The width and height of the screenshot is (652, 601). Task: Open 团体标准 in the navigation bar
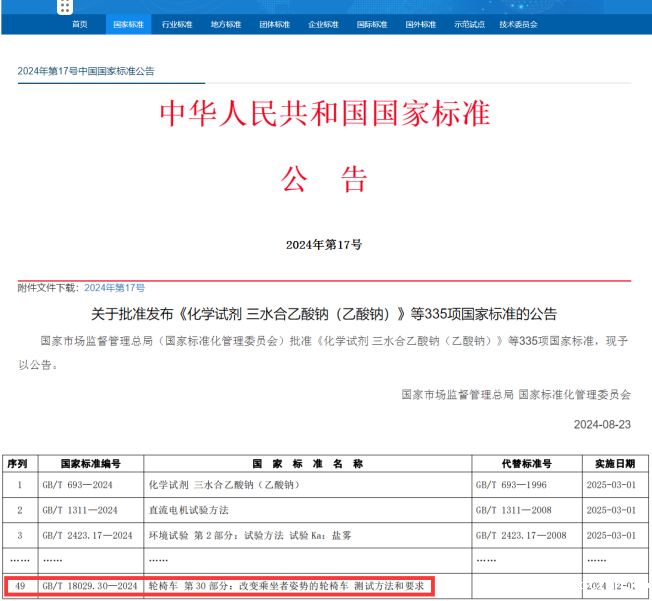click(274, 23)
